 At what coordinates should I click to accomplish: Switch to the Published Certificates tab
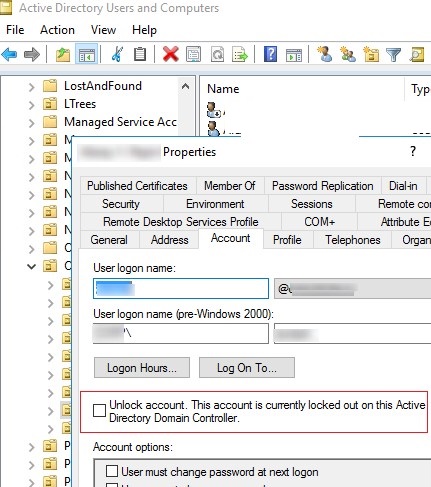coord(137,186)
